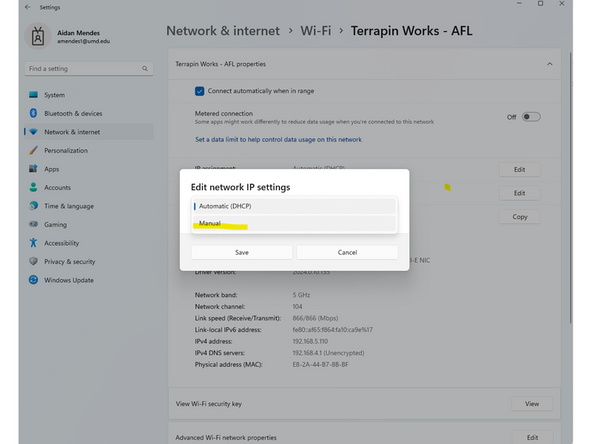Image resolution: width=592 pixels, height=444 pixels.
Task: Maximize the Settings window
Action: 541,3
